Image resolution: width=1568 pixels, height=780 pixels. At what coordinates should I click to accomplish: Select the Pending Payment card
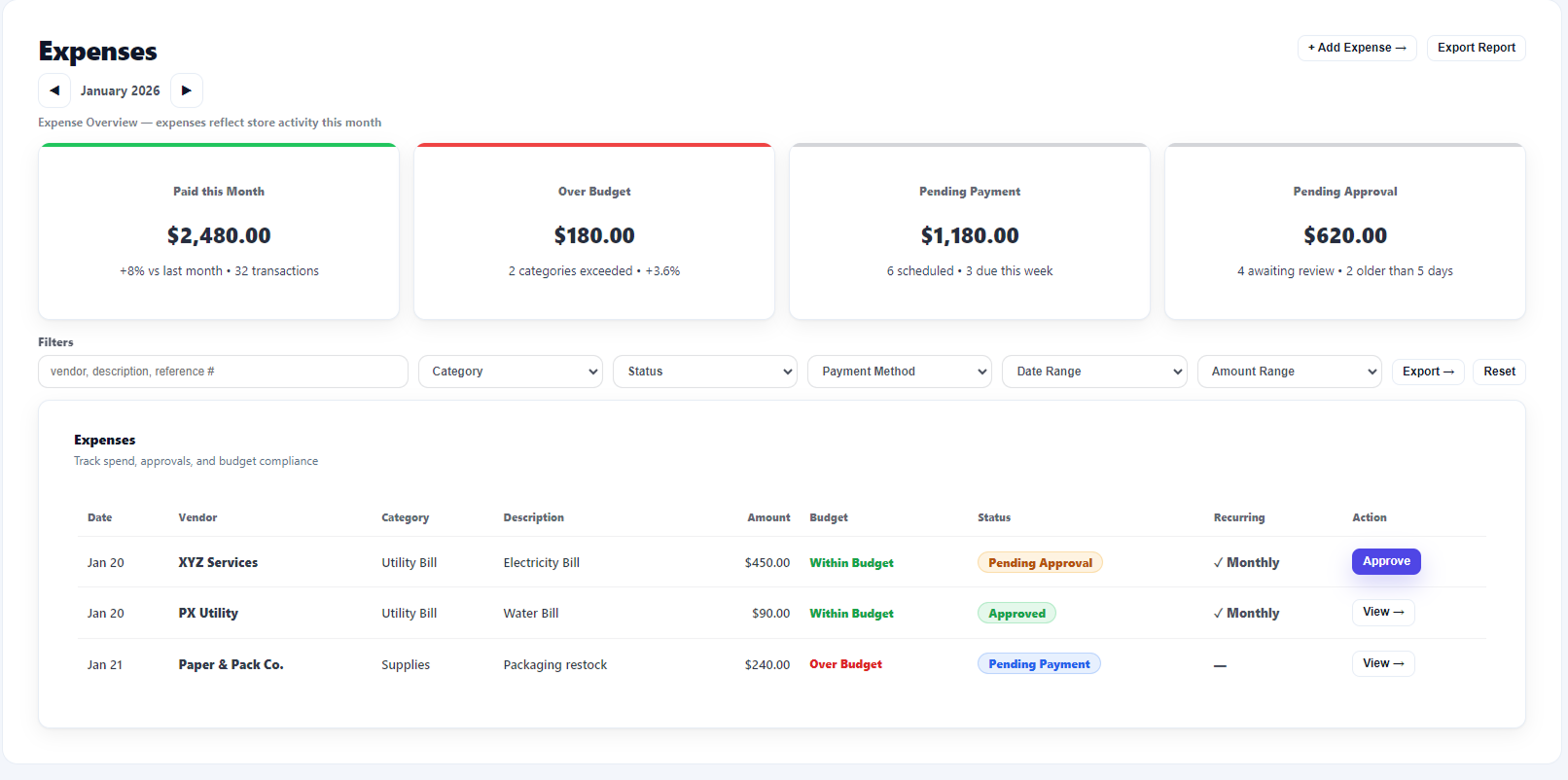click(x=970, y=231)
